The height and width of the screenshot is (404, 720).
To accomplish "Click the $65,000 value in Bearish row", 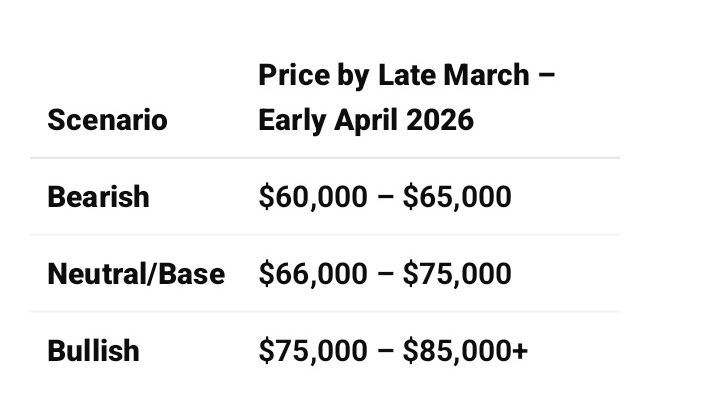I will coord(457,196).
